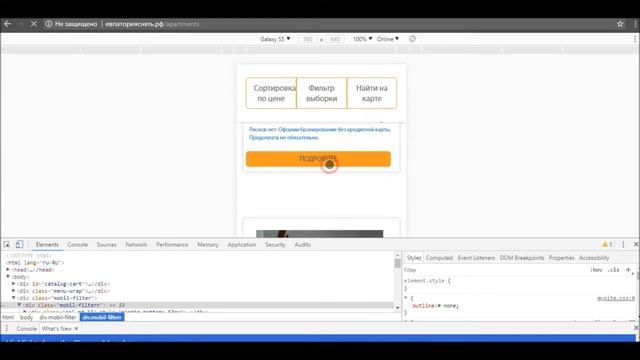Add new style rule with plus icon
The image size is (640, 360).
click(x=629, y=270)
